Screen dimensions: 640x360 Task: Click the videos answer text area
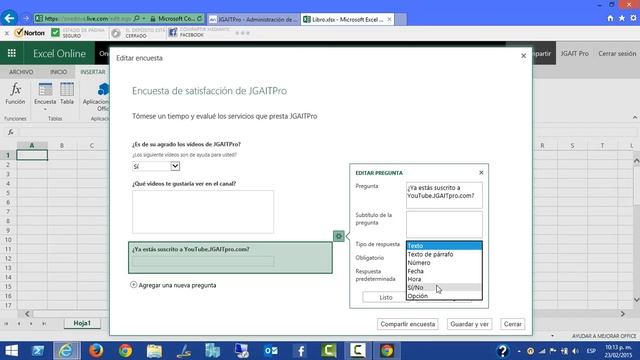[x=203, y=212]
